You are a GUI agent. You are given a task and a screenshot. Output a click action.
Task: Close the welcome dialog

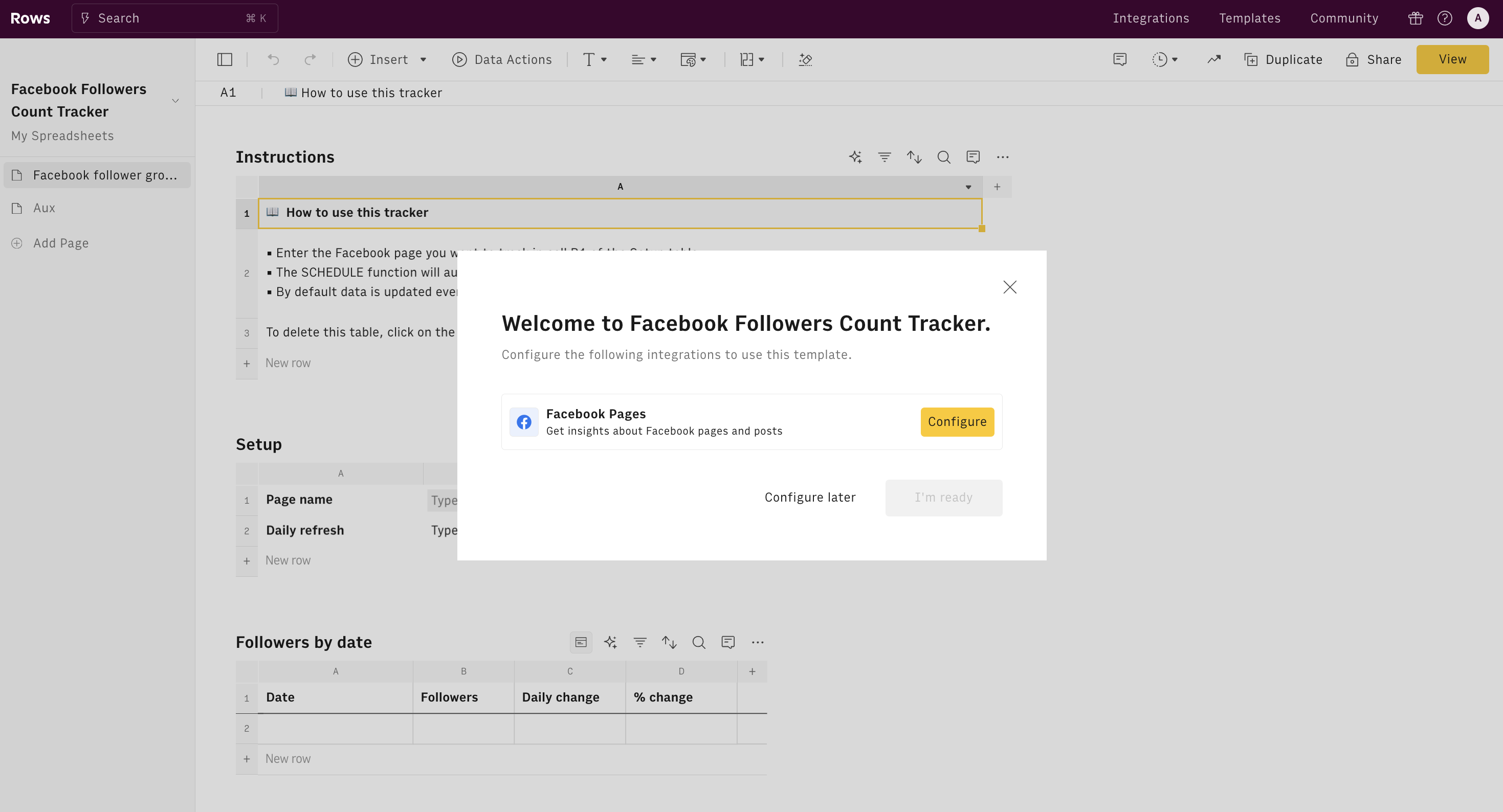point(1010,287)
